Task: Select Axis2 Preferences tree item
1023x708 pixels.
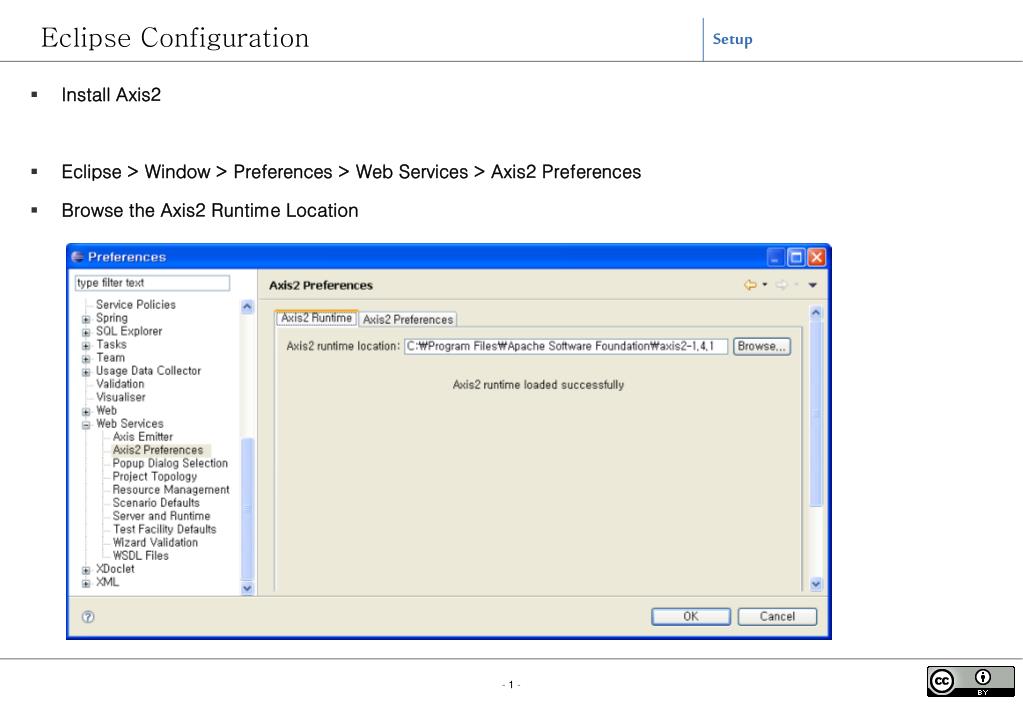Action: [x=158, y=450]
